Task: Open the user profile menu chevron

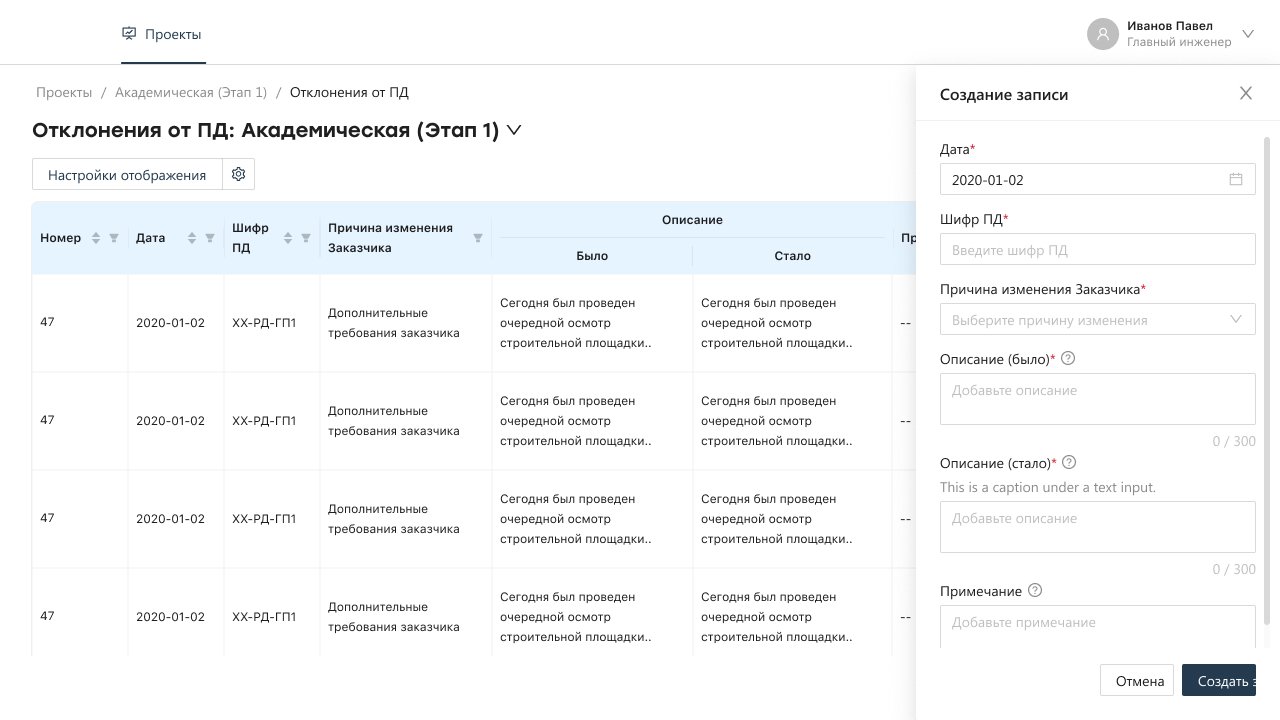Action: (x=1248, y=34)
